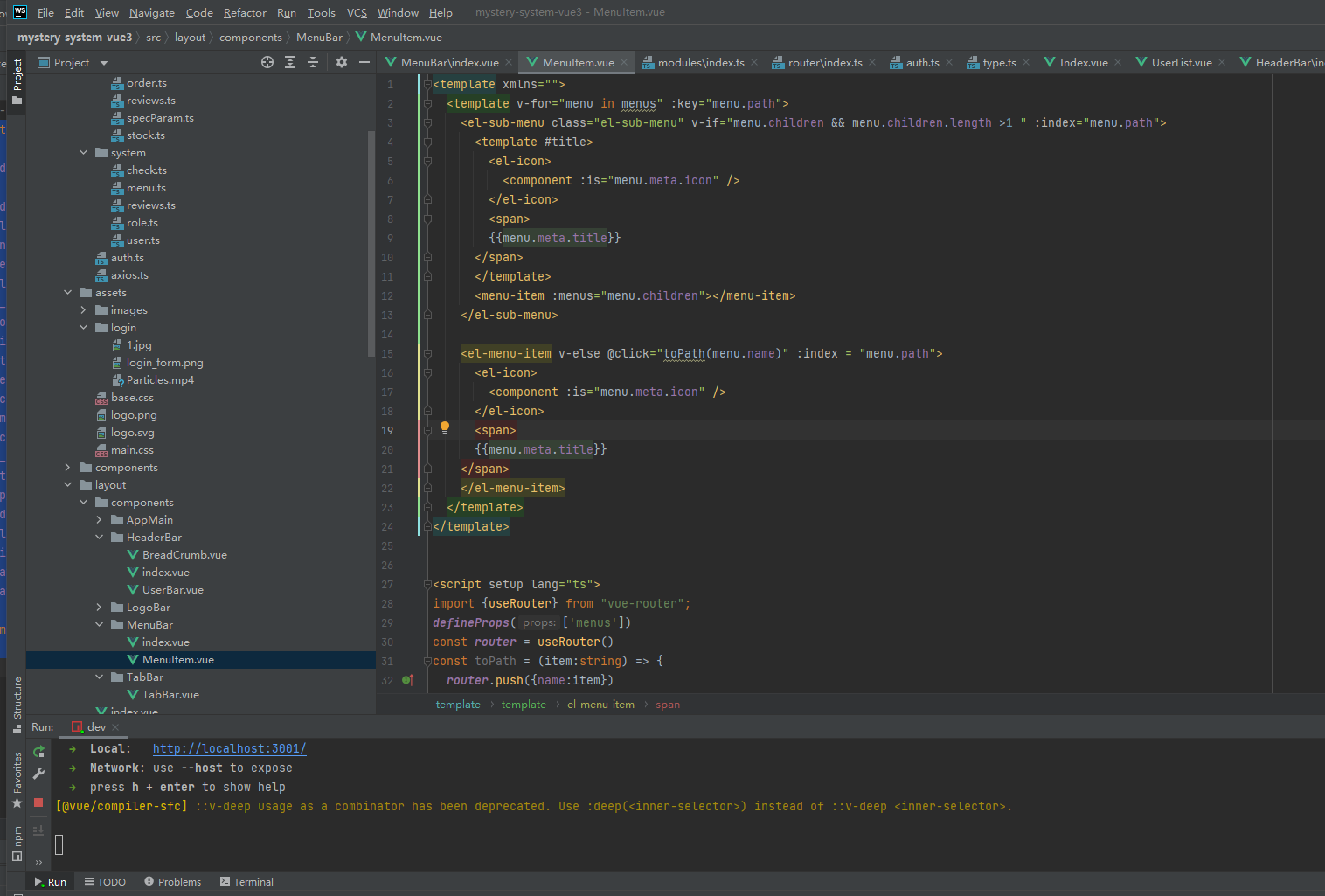Open the Structure tool window
The height and width of the screenshot is (896, 1325).
[x=17, y=704]
